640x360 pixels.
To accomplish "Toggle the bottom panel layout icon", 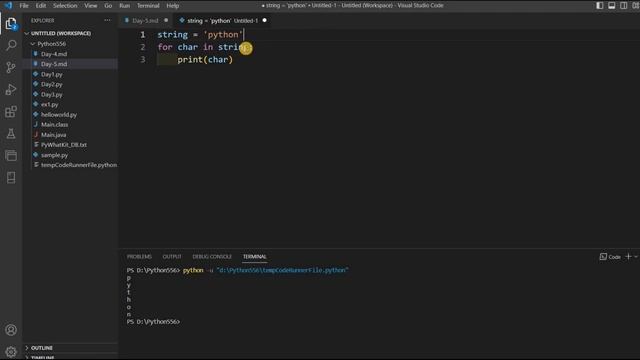I will (611, 6).
